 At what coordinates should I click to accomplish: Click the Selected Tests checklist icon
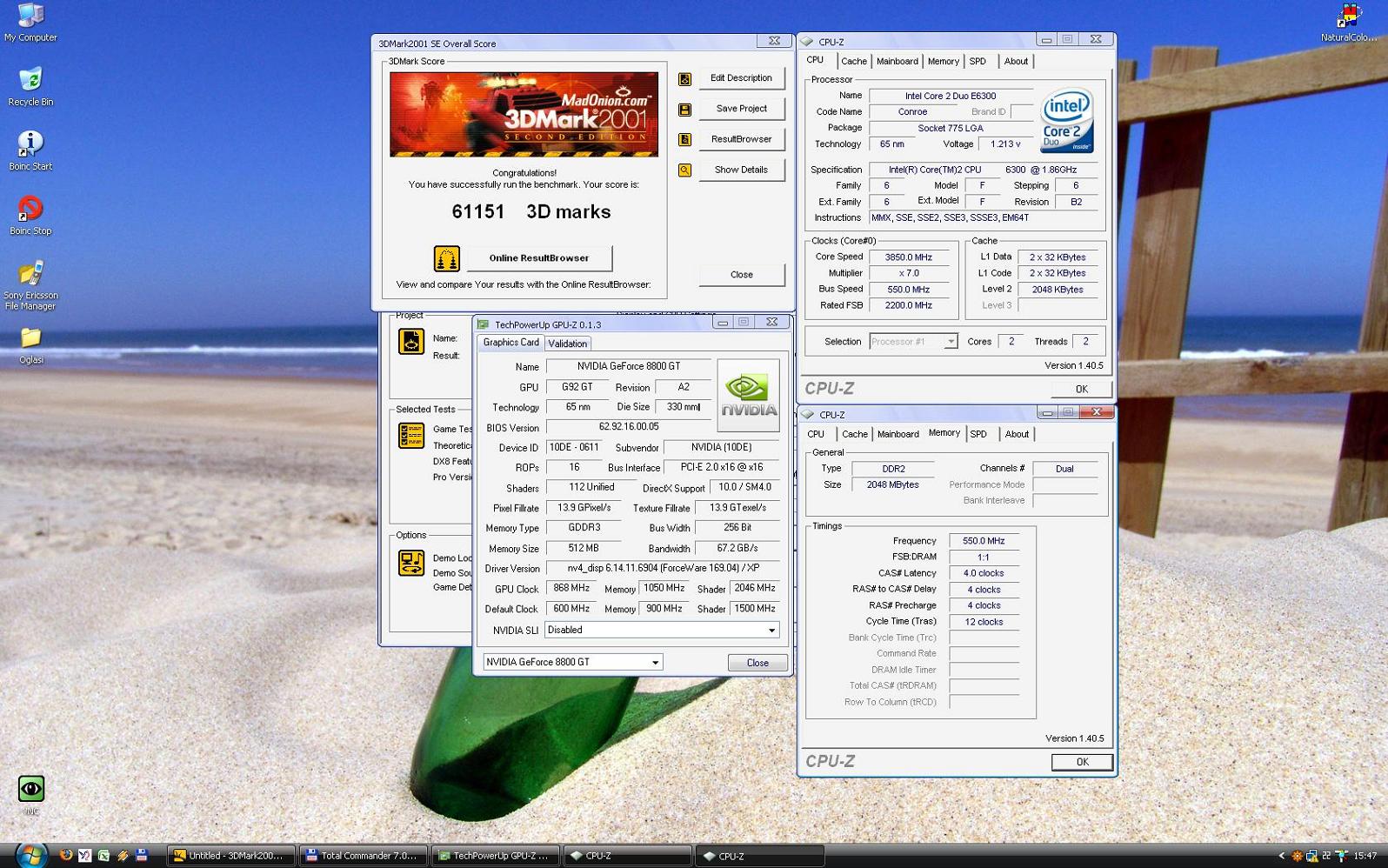(x=410, y=435)
